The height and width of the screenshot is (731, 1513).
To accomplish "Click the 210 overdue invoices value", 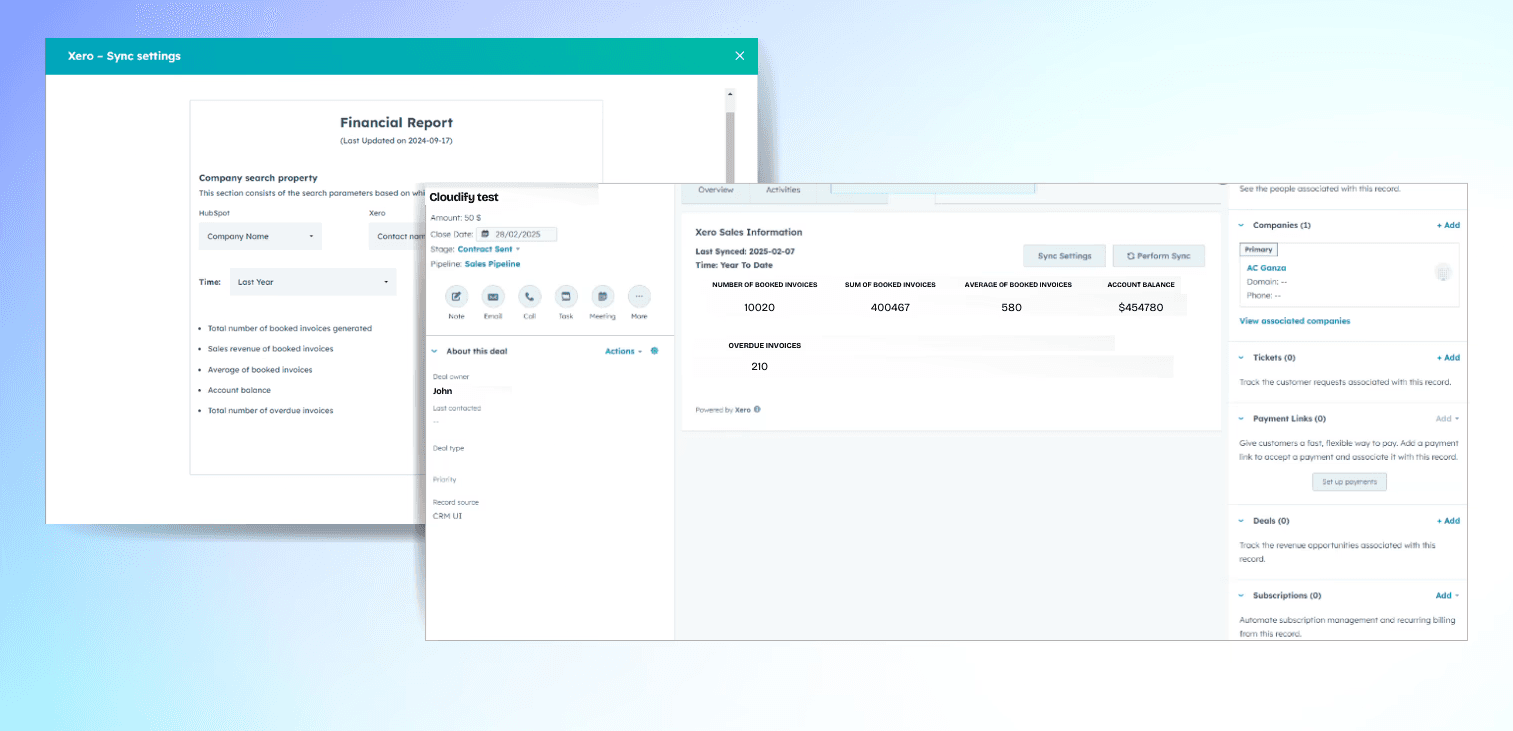I will coord(759,366).
